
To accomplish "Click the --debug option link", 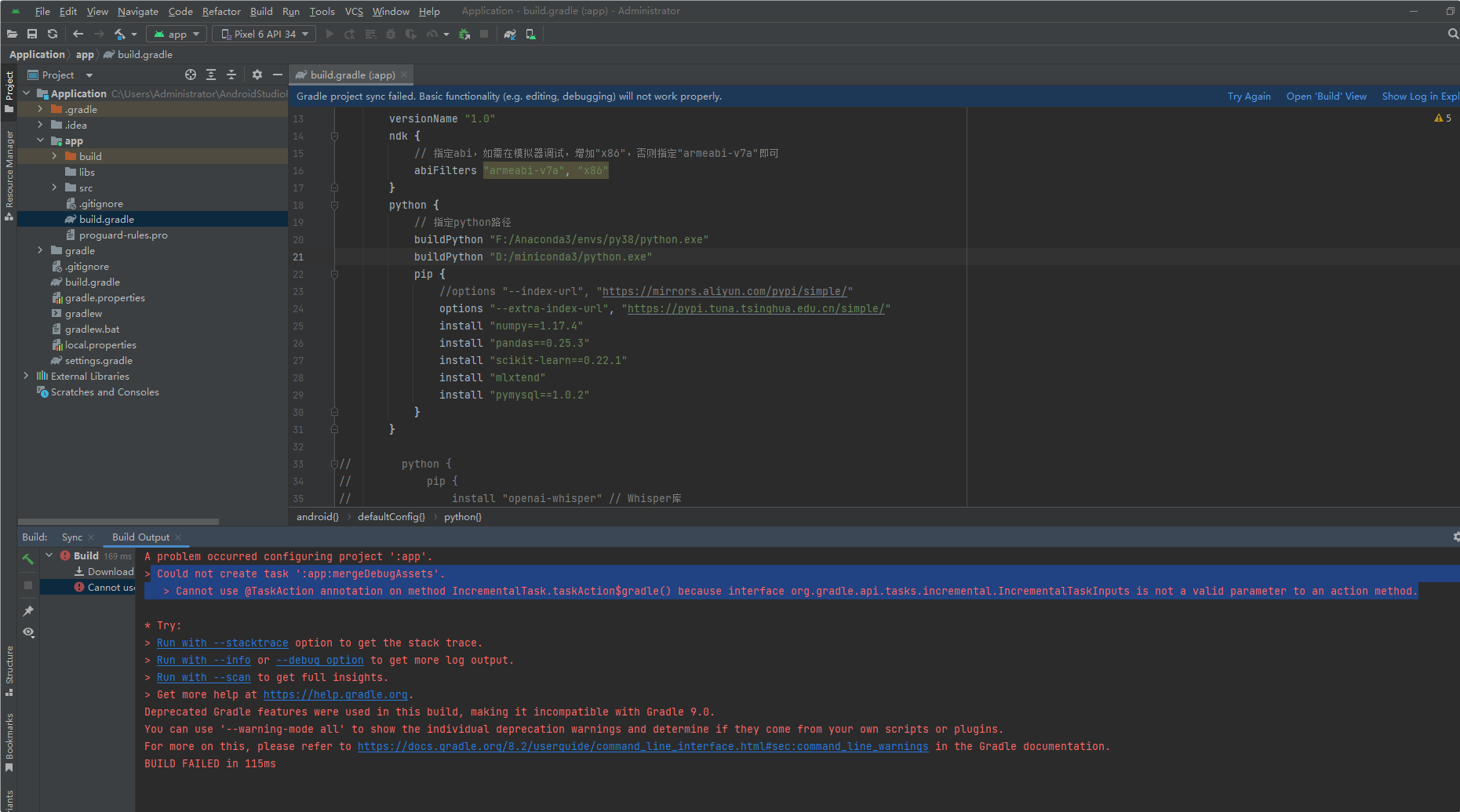I will [x=319, y=660].
